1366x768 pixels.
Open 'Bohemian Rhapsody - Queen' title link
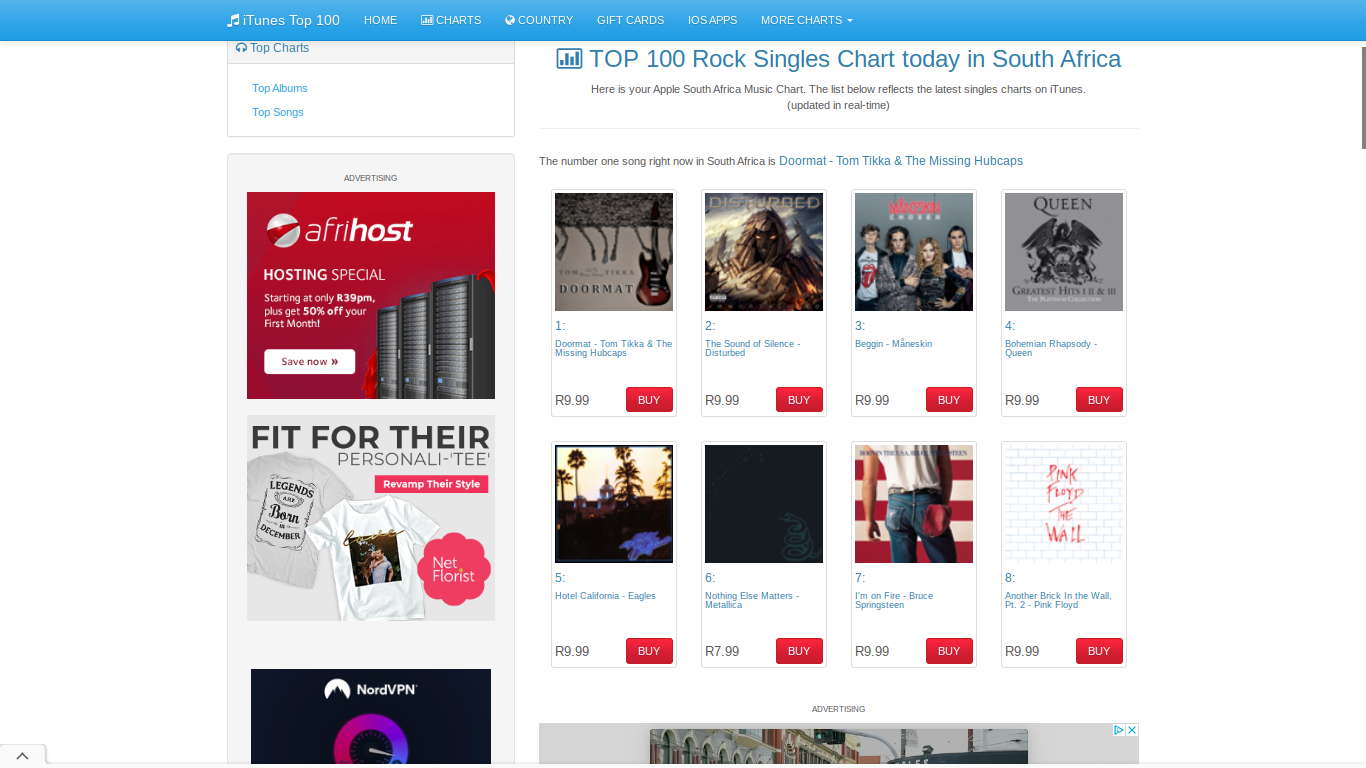pos(1051,348)
